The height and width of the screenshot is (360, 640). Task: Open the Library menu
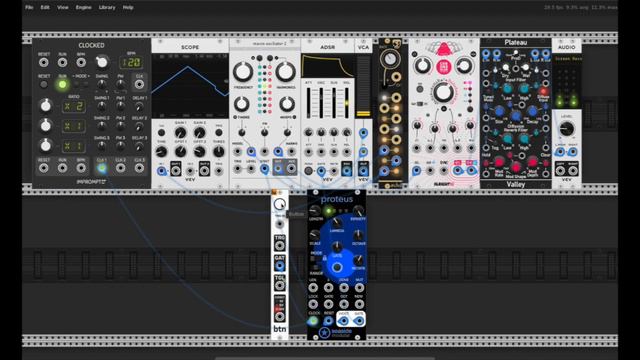pyautogui.click(x=107, y=7)
